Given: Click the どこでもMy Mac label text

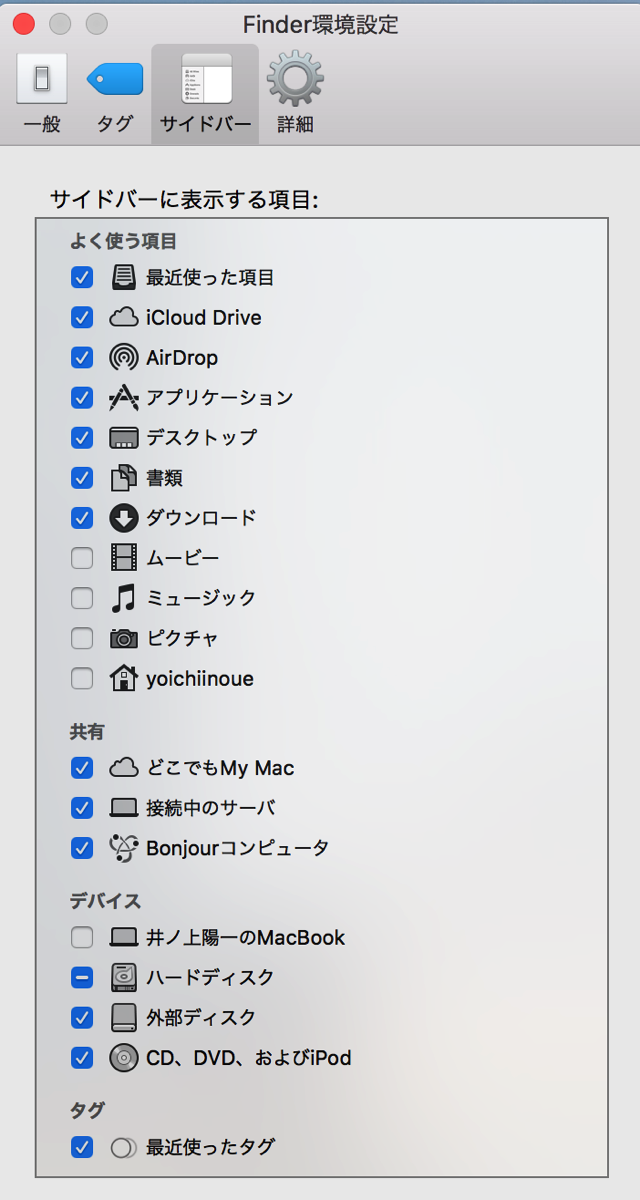Looking at the screenshot, I should click(x=220, y=768).
